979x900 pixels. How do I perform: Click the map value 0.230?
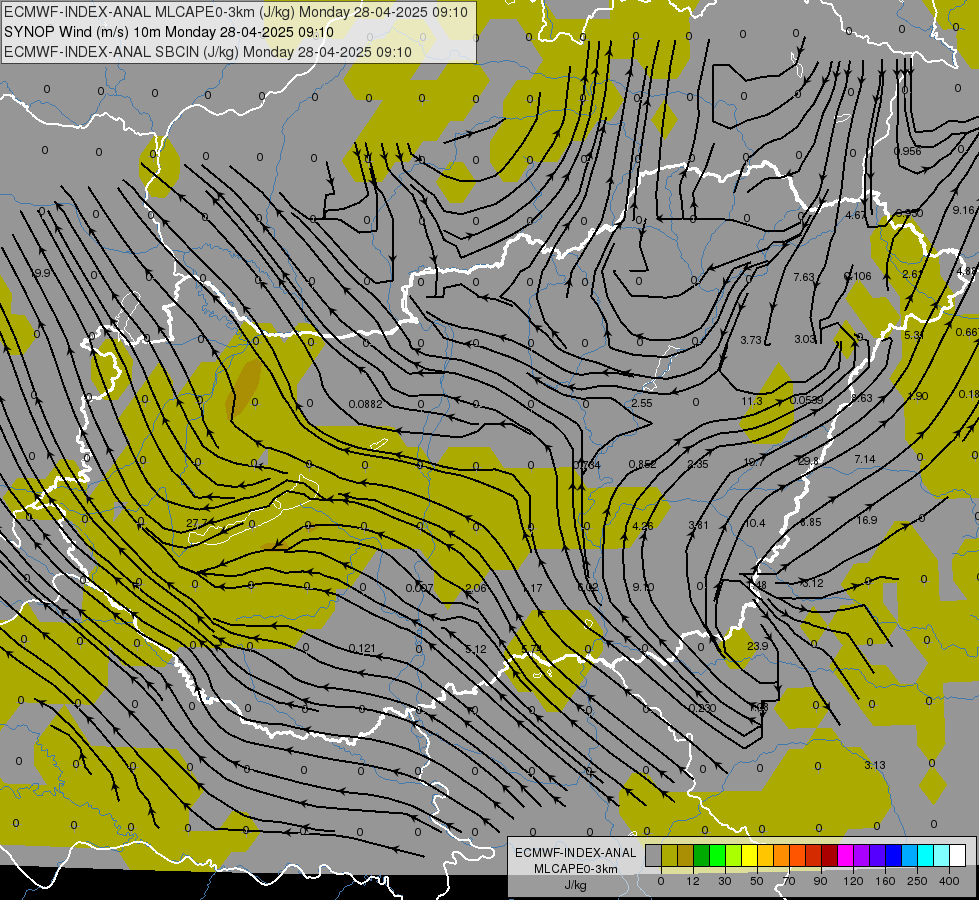(702, 708)
